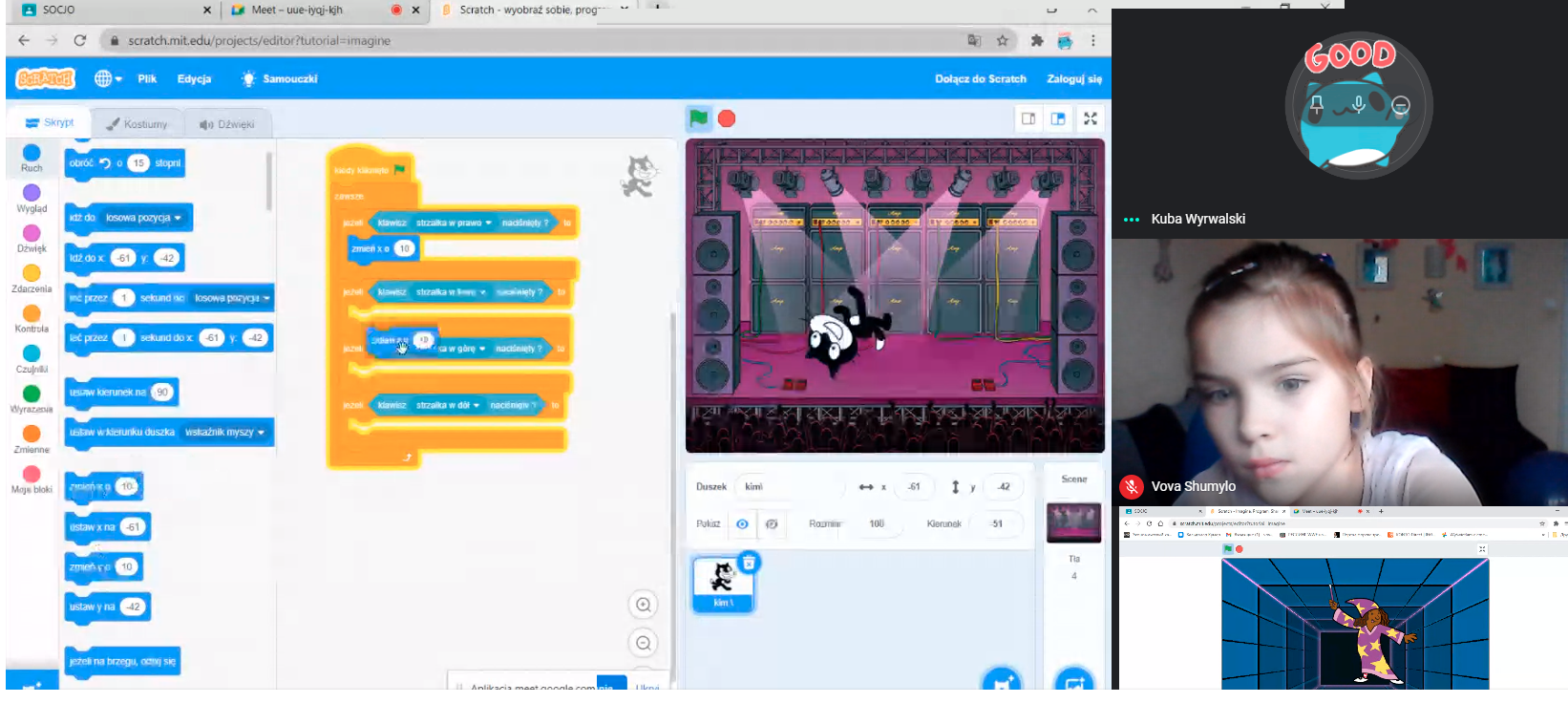Open the Skrypt tab
1568x703 pixels.
point(49,122)
